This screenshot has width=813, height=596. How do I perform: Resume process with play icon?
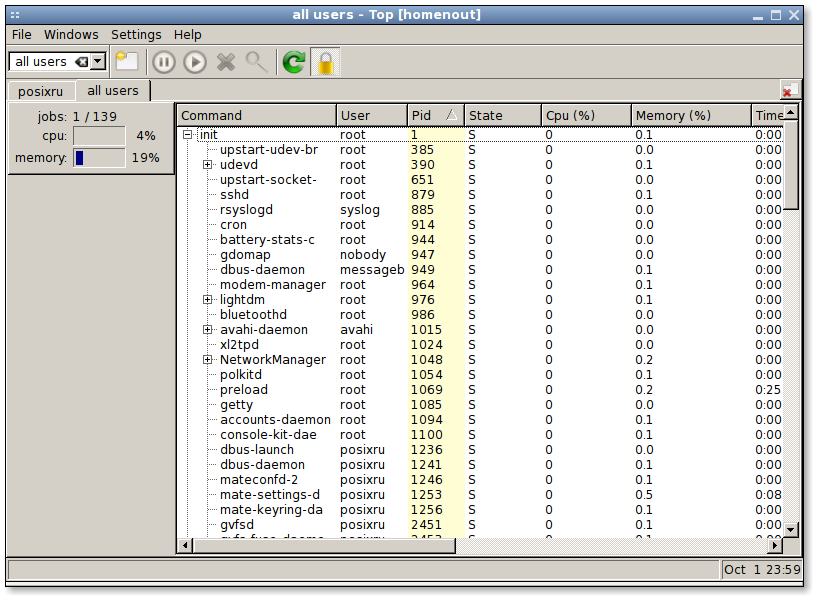click(195, 62)
